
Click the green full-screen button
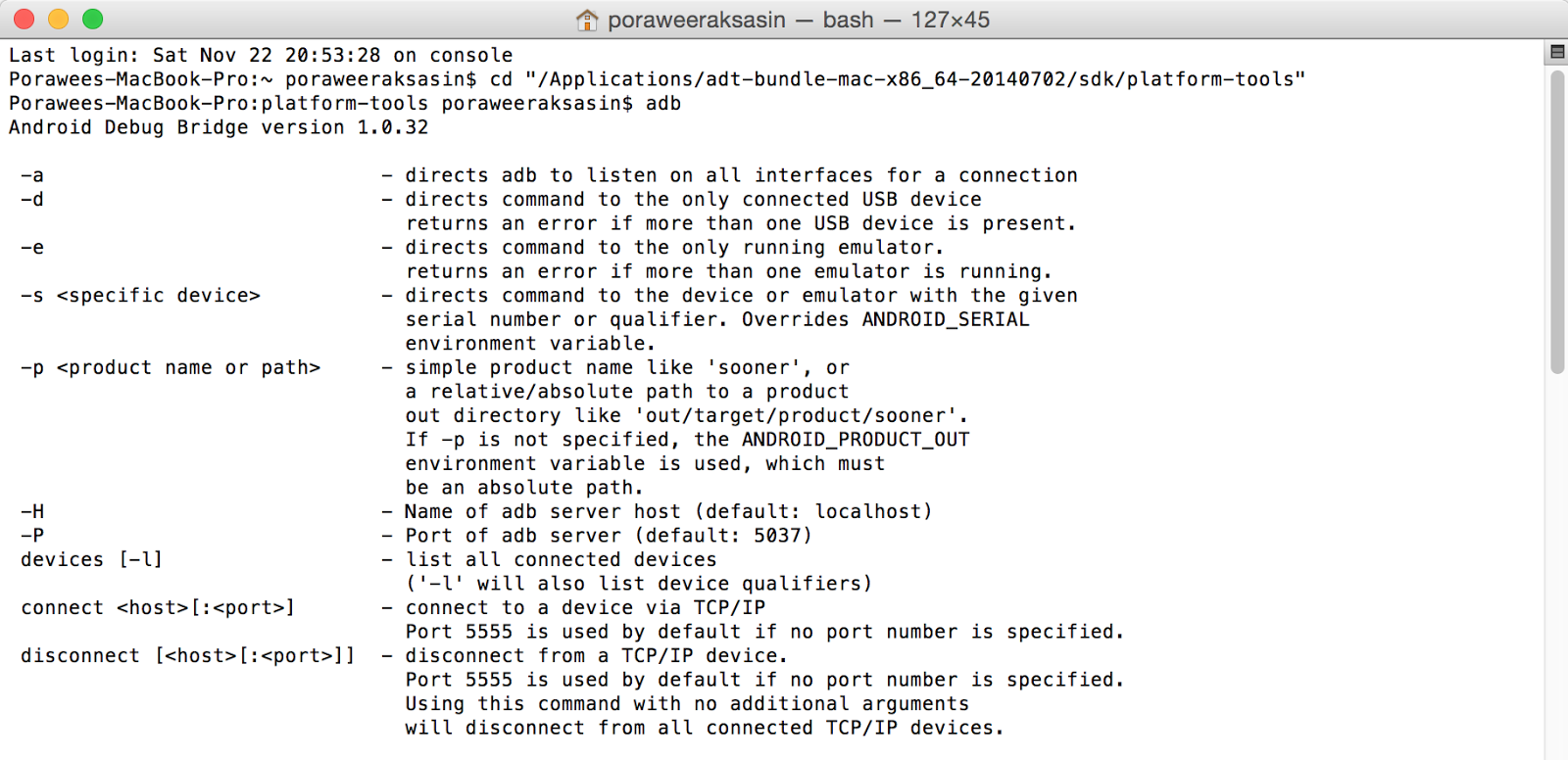tap(92, 19)
